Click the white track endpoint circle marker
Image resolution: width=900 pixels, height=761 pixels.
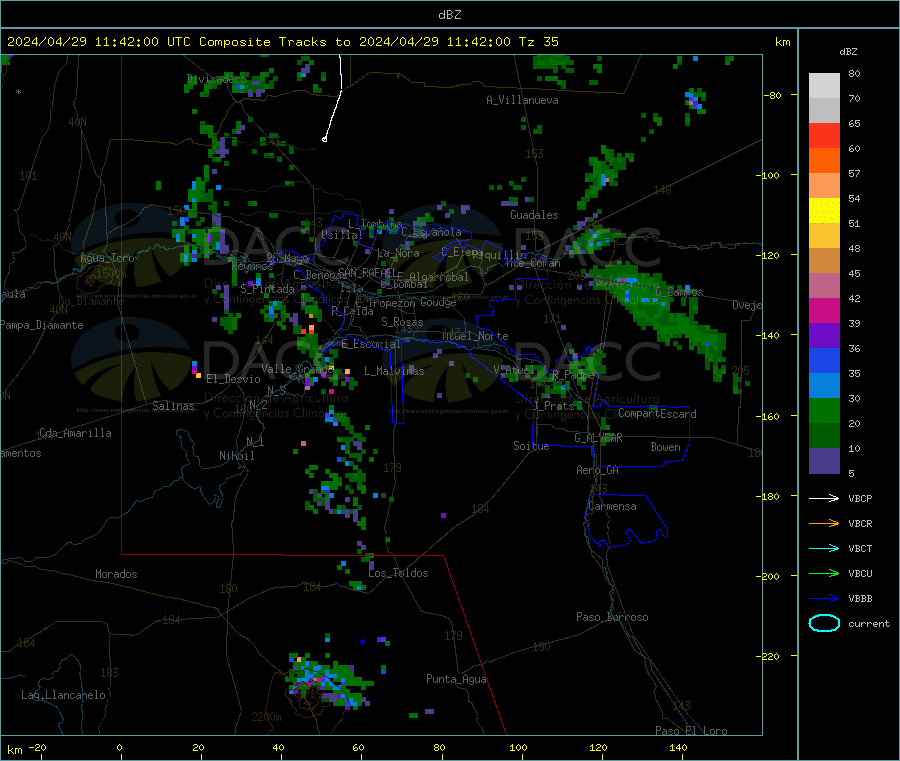point(324,139)
